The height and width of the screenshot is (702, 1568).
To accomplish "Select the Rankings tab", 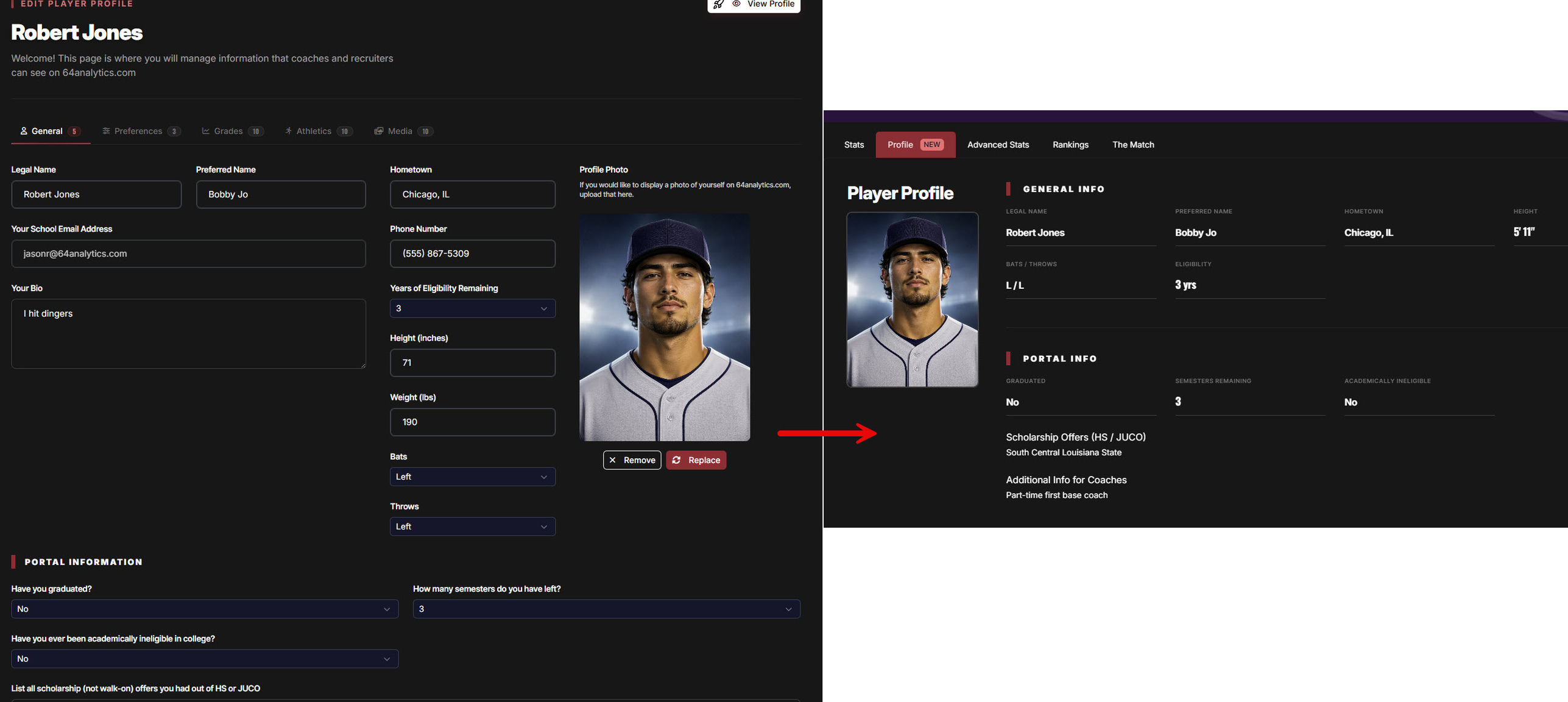I will coord(1070,144).
